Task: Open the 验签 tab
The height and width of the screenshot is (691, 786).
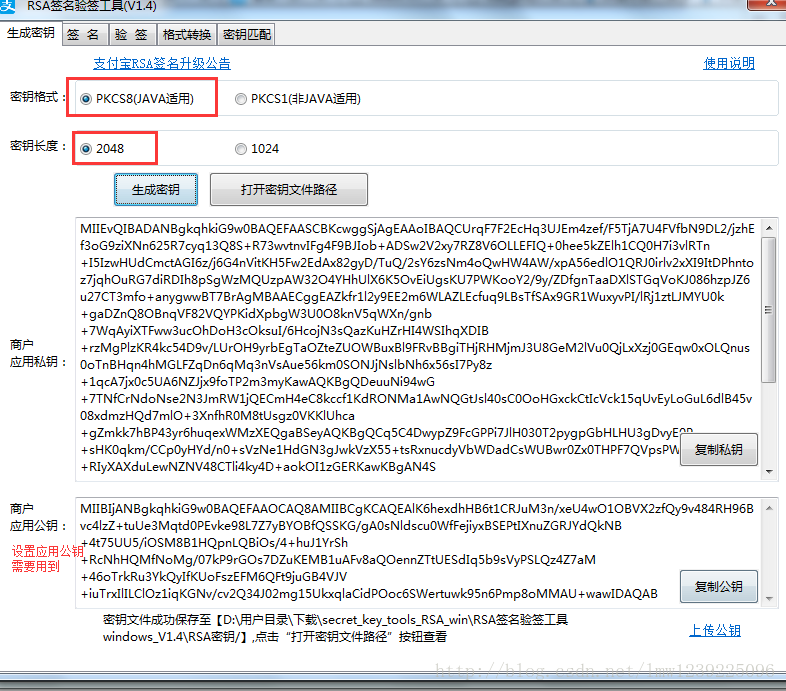Action: 131,35
